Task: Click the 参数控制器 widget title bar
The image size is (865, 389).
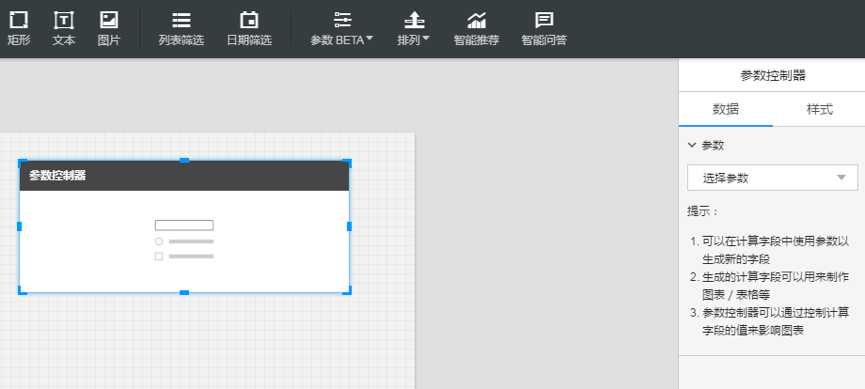Action: [184, 176]
